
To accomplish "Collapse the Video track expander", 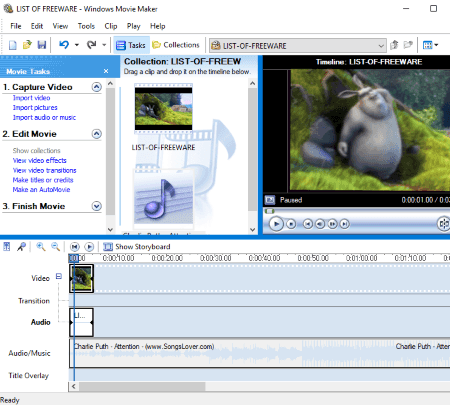I will (x=59, y=276).
